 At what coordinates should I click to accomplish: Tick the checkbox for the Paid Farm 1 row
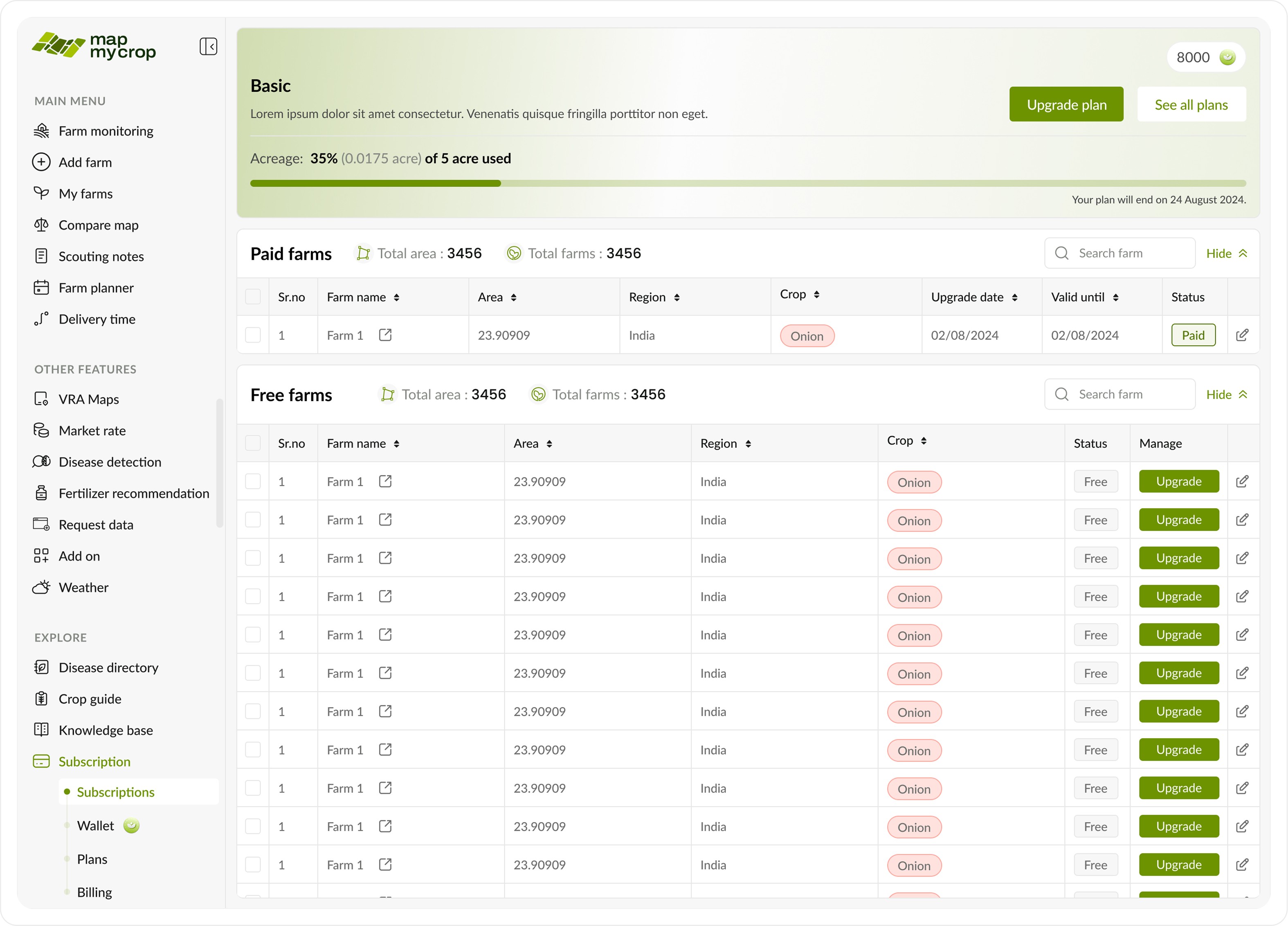coord(253,335)
